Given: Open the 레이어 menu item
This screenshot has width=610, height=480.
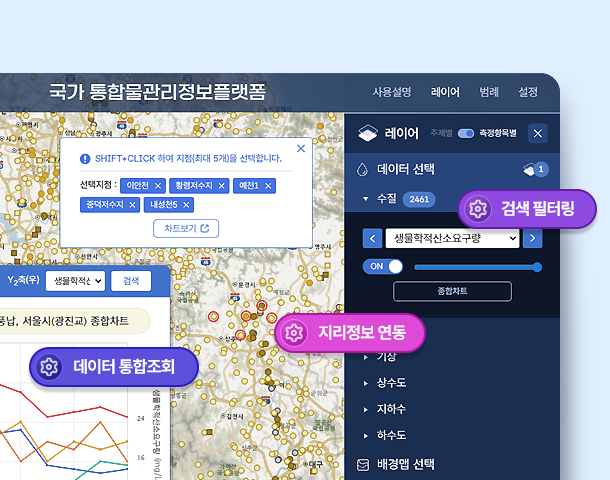Looking at the screenshot, I should 445,92.
